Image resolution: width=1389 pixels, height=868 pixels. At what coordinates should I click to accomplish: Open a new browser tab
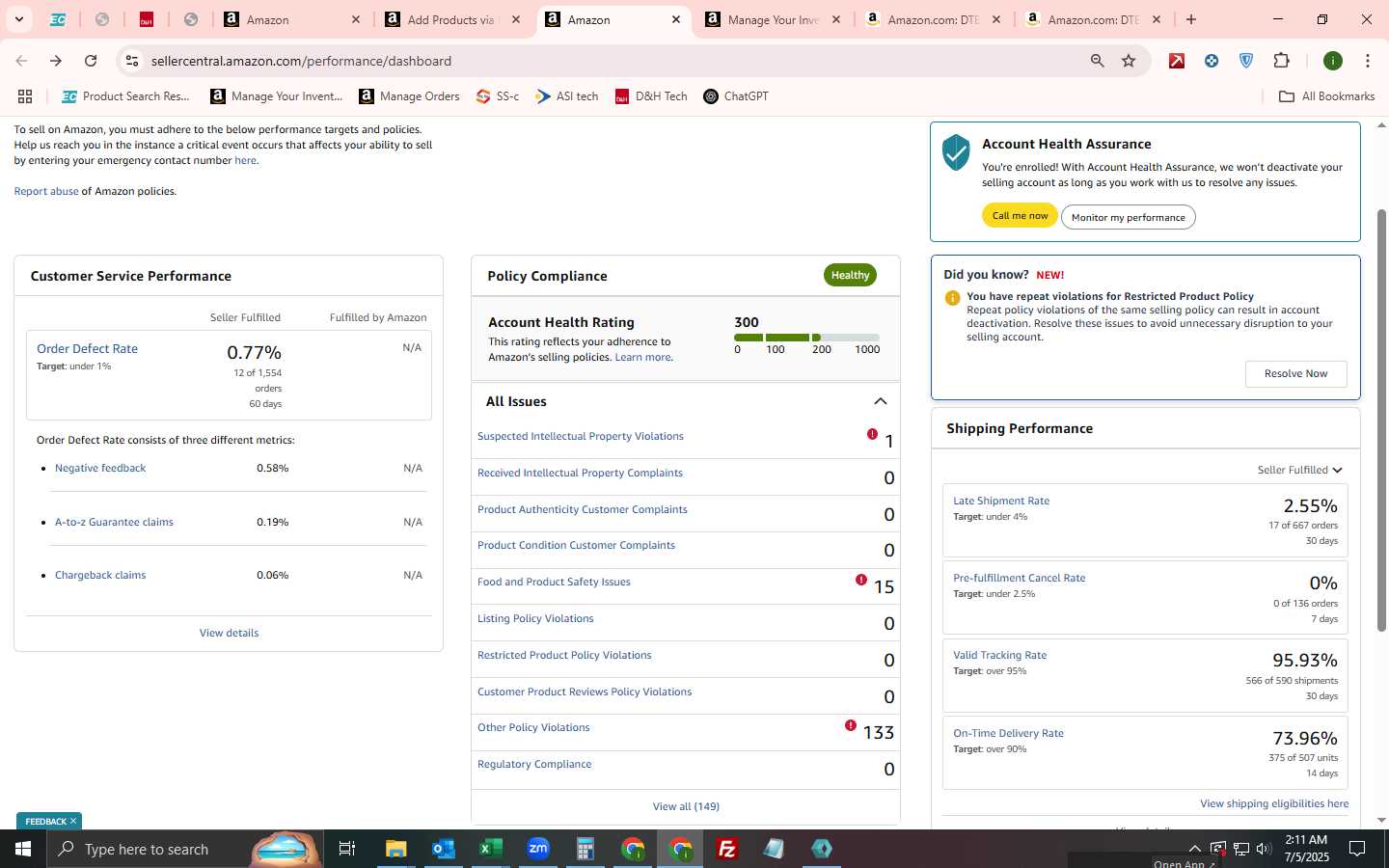point(1191,19)
